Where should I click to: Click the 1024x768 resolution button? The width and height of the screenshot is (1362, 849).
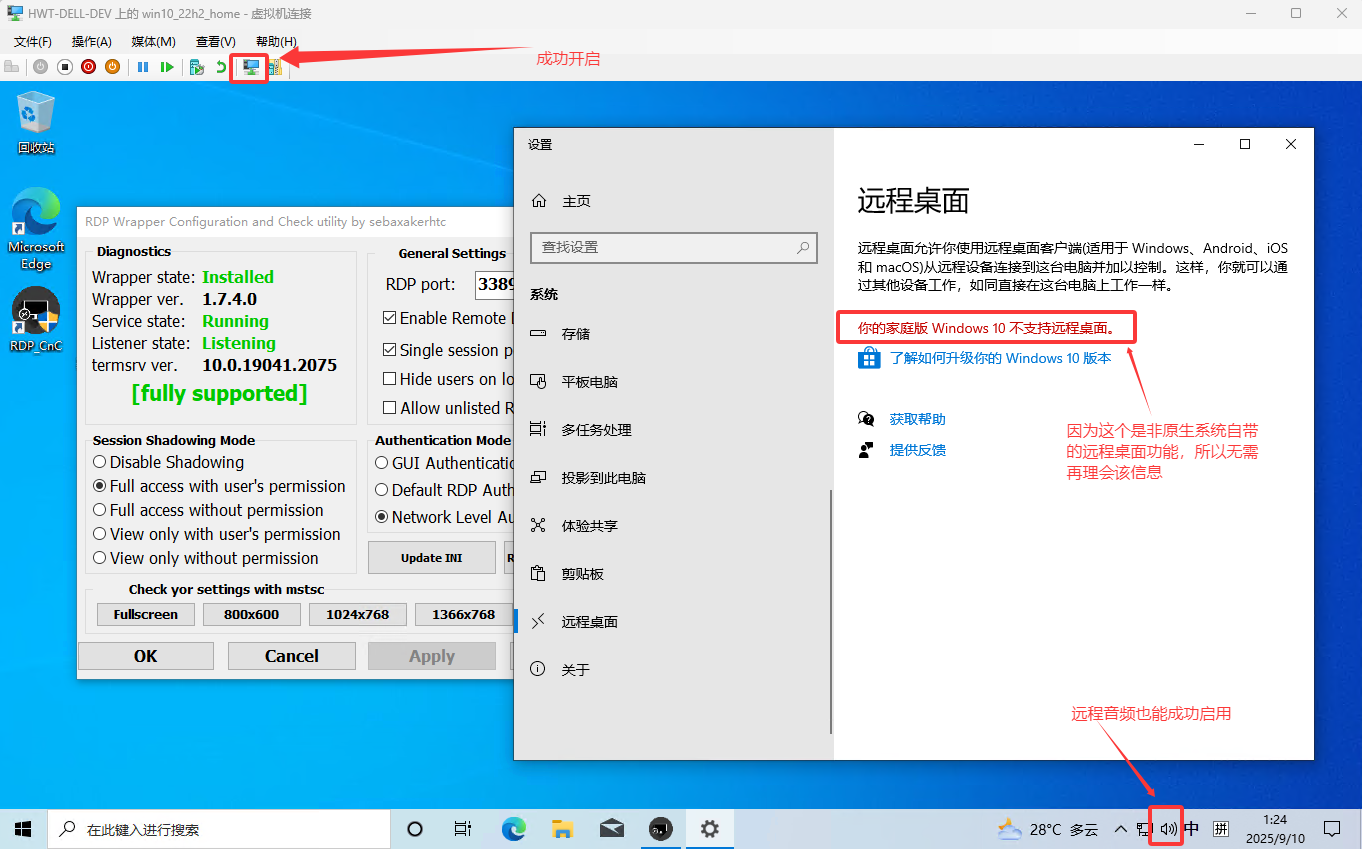coord(358,615)
